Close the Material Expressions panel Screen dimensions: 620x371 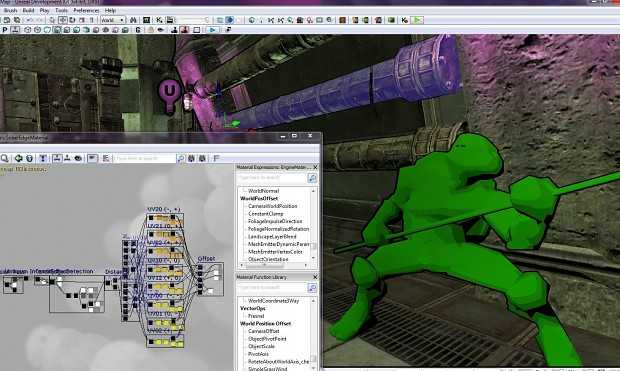click(315, 167)
